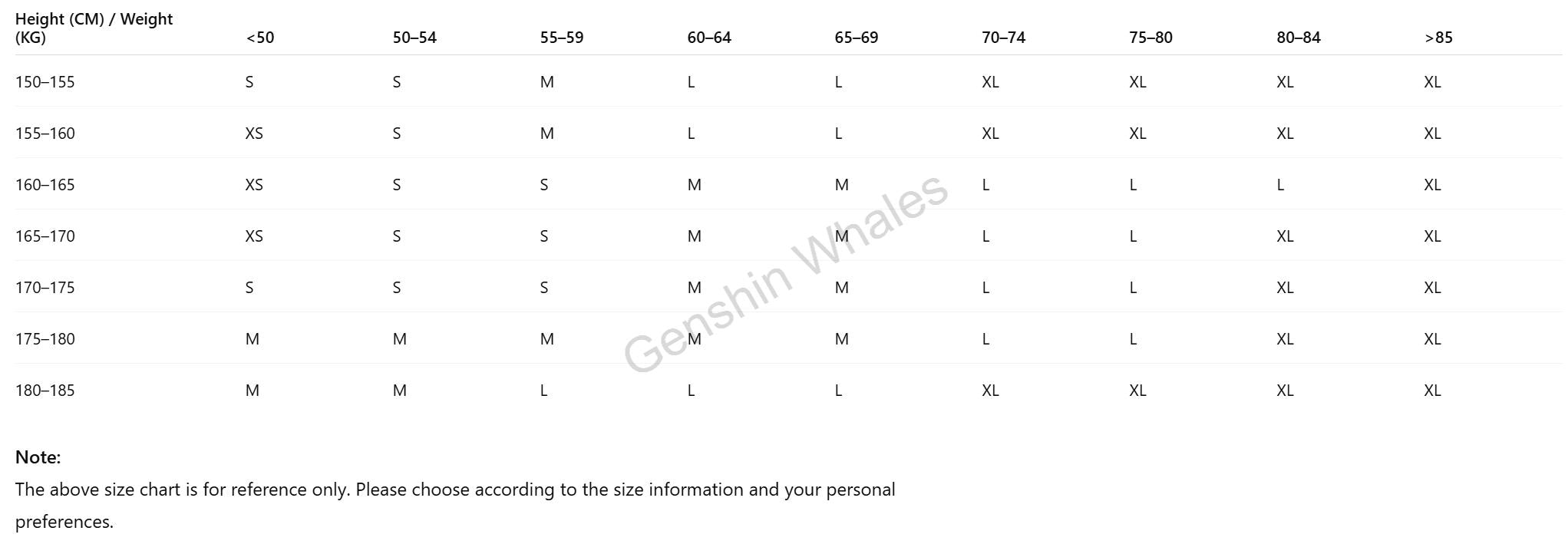
Task: Click the XS cell in the 155–160 row
Action: click(x=254, y=134)
